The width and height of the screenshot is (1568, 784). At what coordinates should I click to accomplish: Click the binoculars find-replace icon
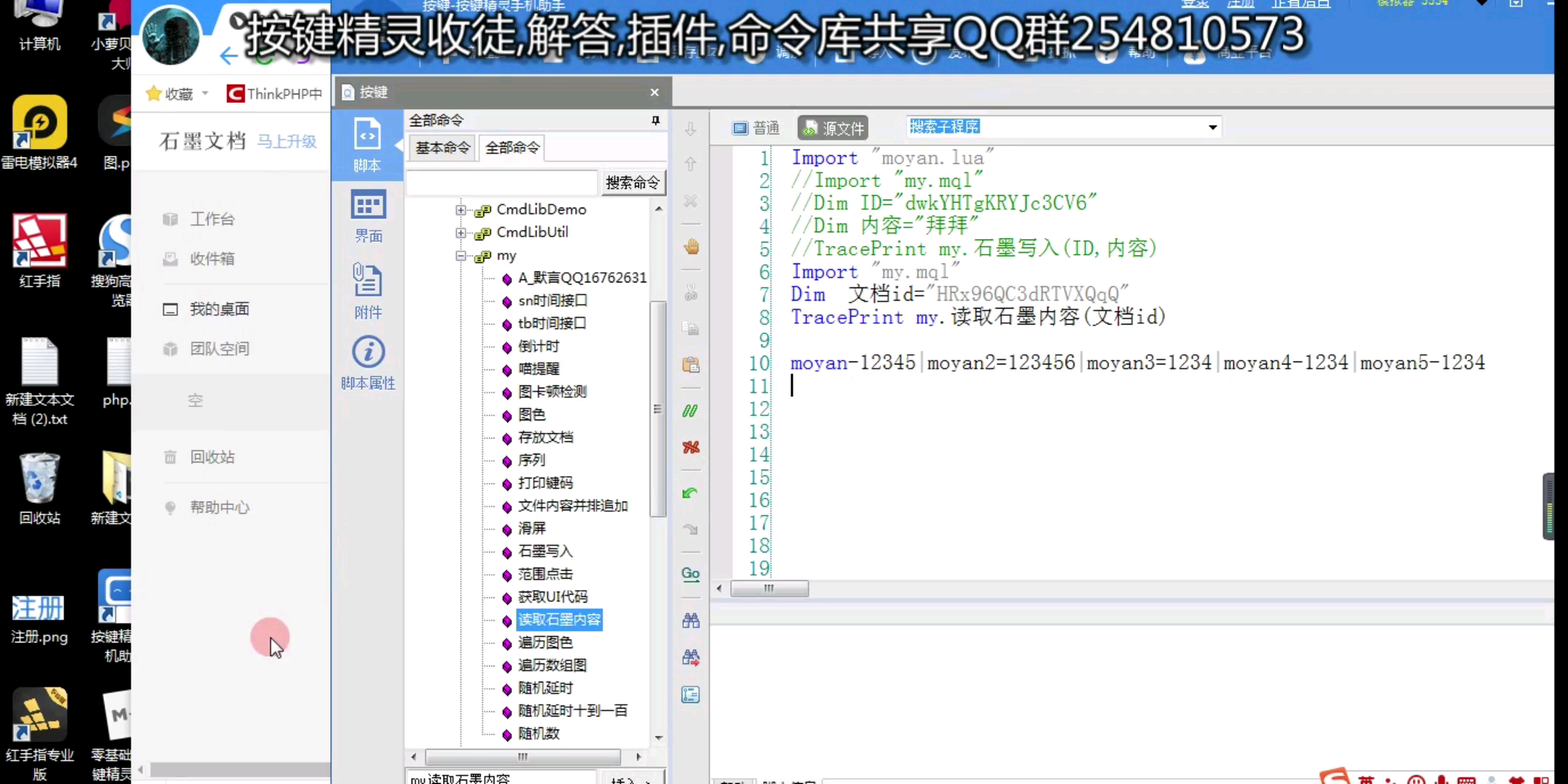pyautogui.click(x=690, y=658)
